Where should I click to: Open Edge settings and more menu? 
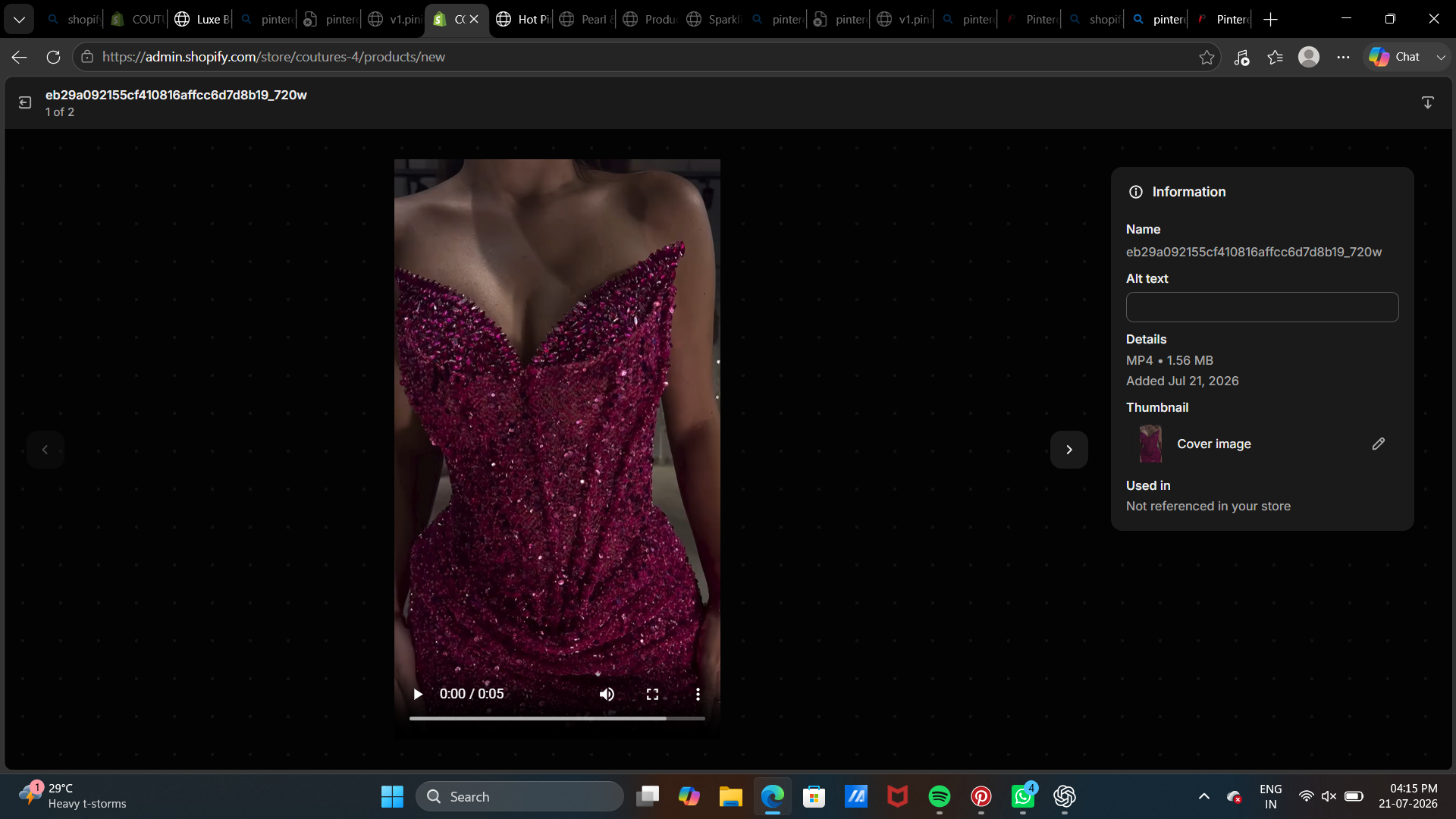[1343, 57]
